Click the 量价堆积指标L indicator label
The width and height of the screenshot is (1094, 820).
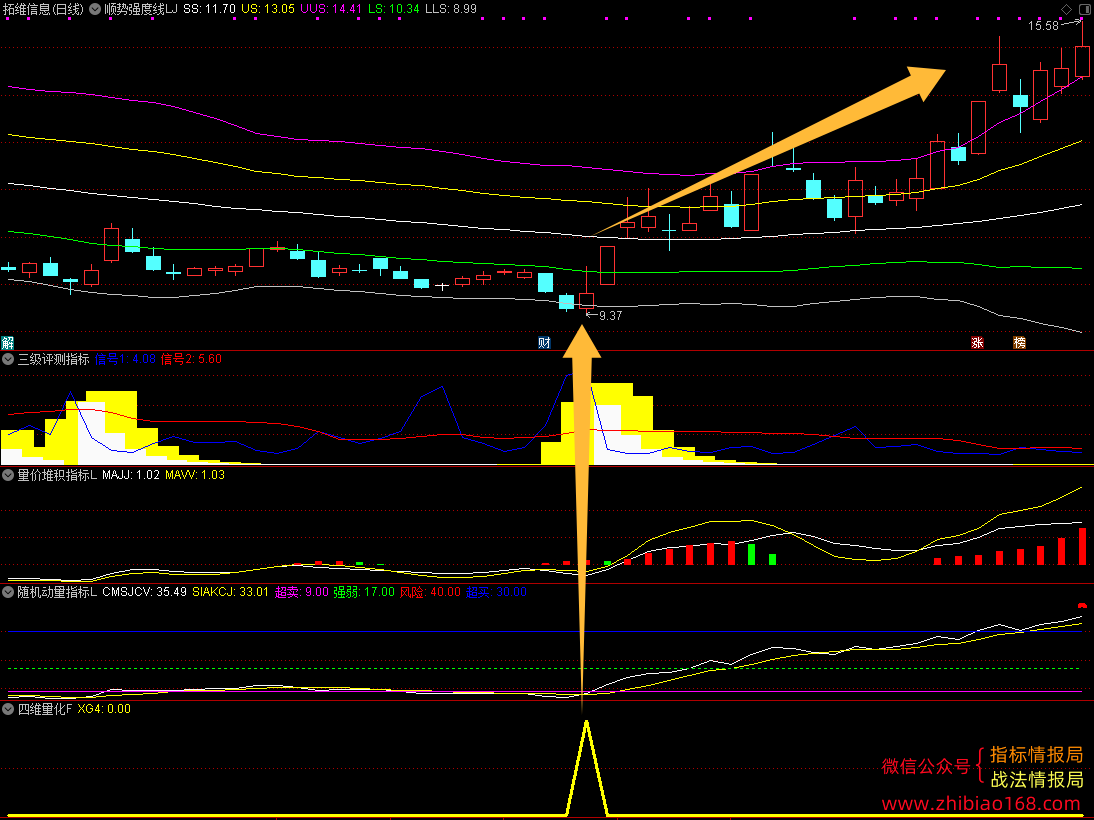click(57, 475)
